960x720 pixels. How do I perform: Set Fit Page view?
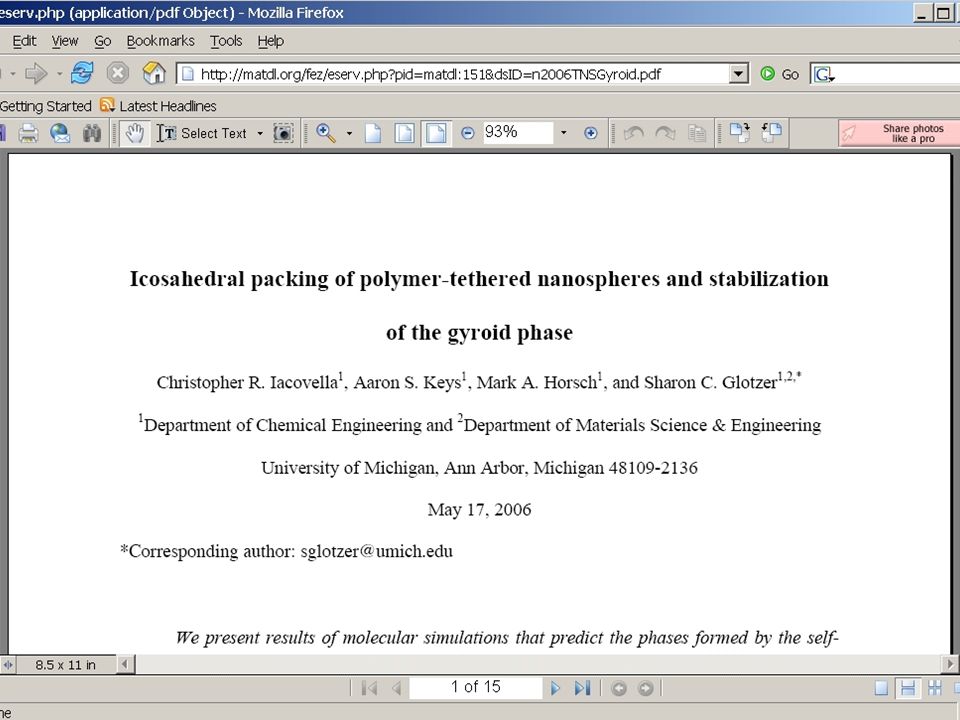coord(404,133)
